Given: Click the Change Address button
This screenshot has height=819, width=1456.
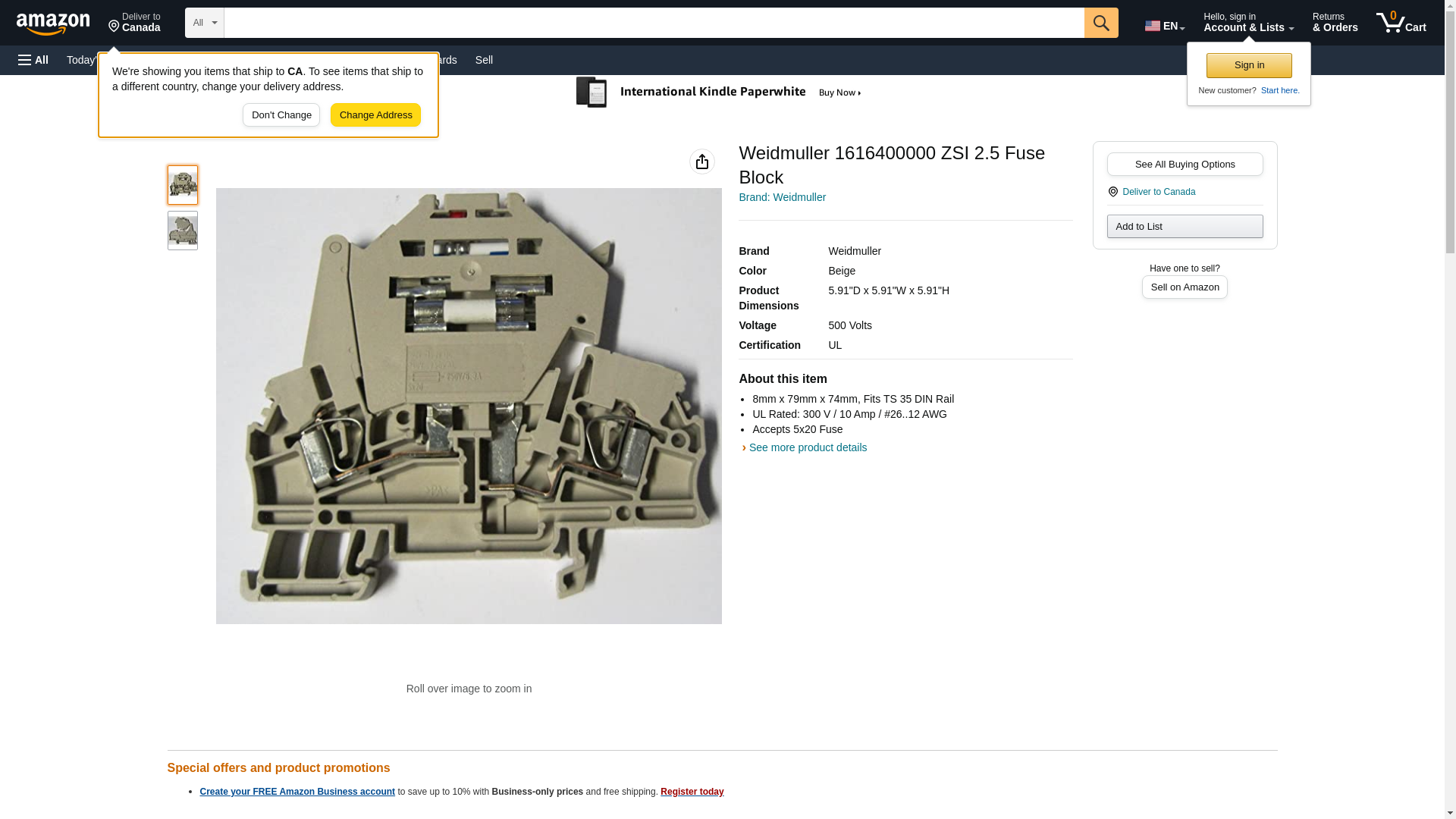Looking at the screenshot, I should pos(375,115).
